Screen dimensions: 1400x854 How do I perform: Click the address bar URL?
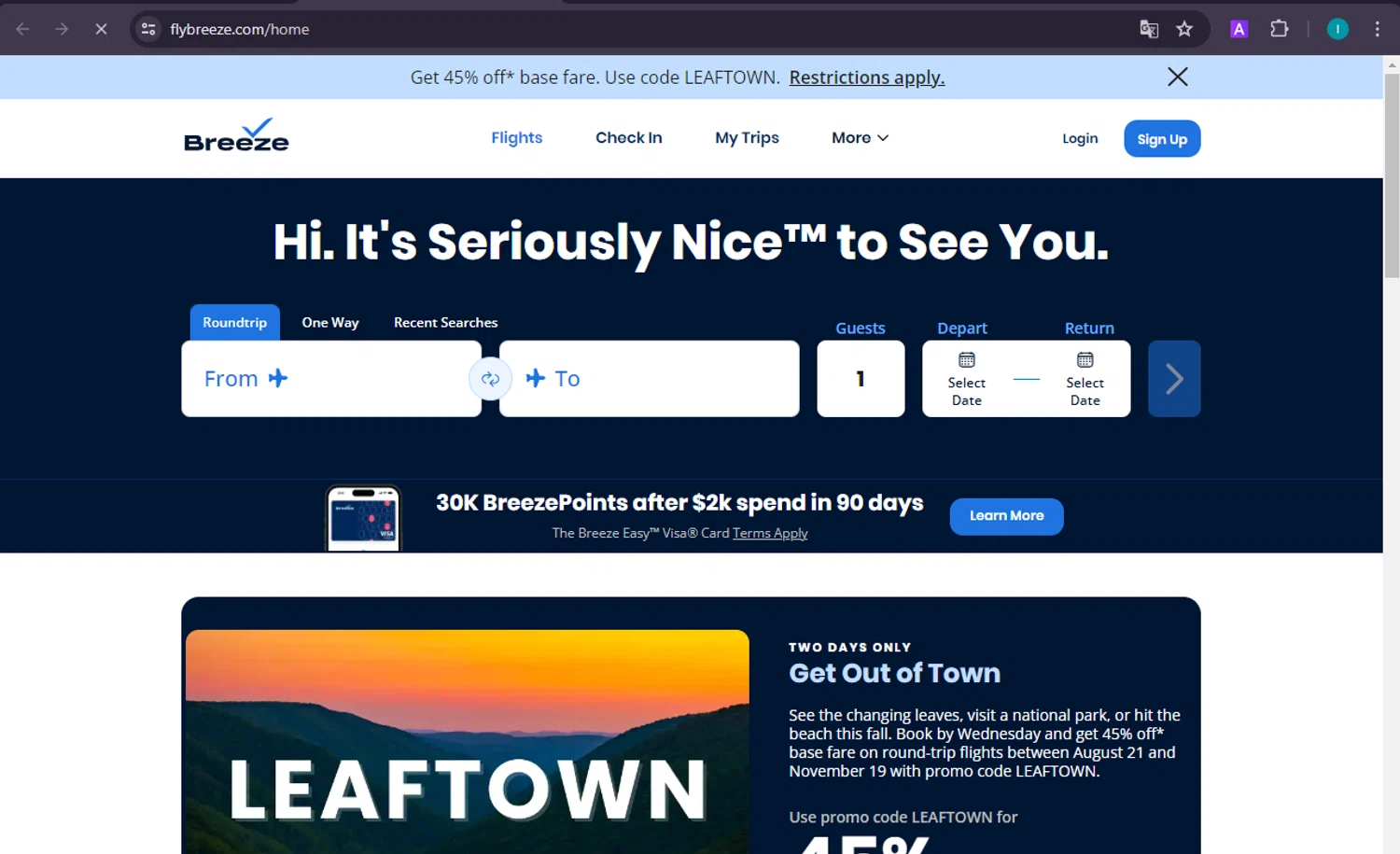coord(240,29)
